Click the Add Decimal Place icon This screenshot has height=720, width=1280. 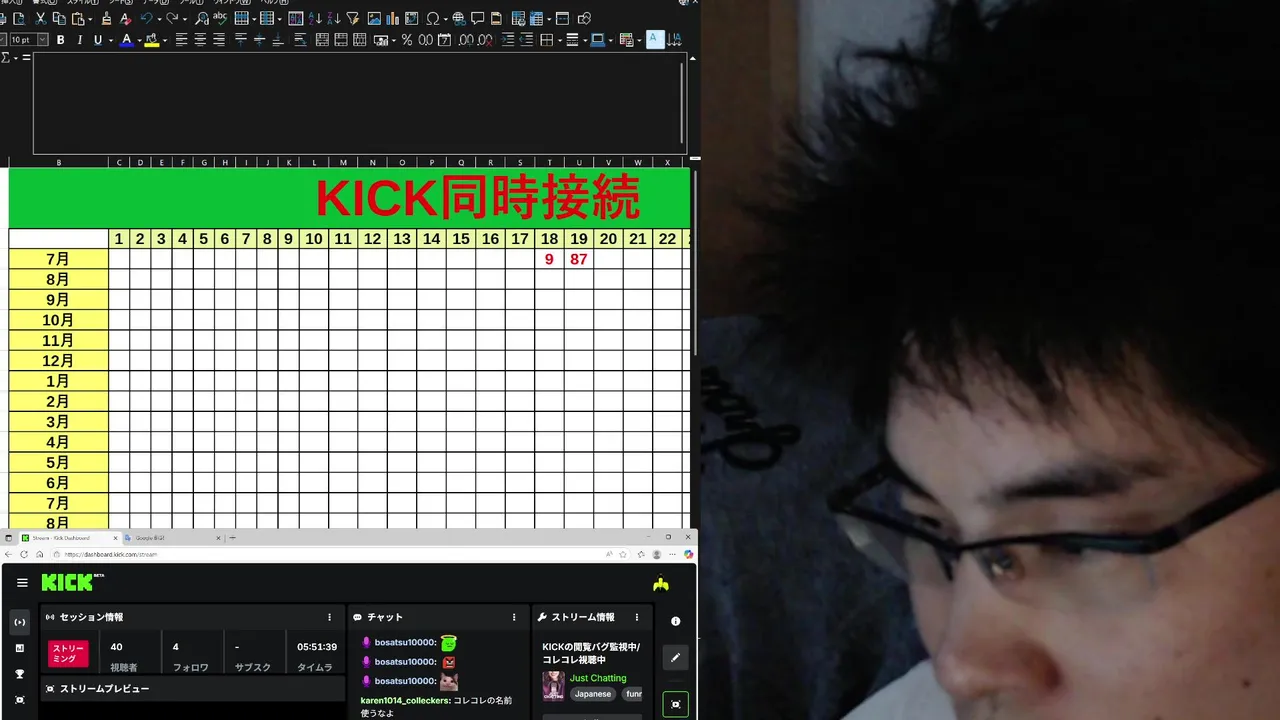pos(465,40)
